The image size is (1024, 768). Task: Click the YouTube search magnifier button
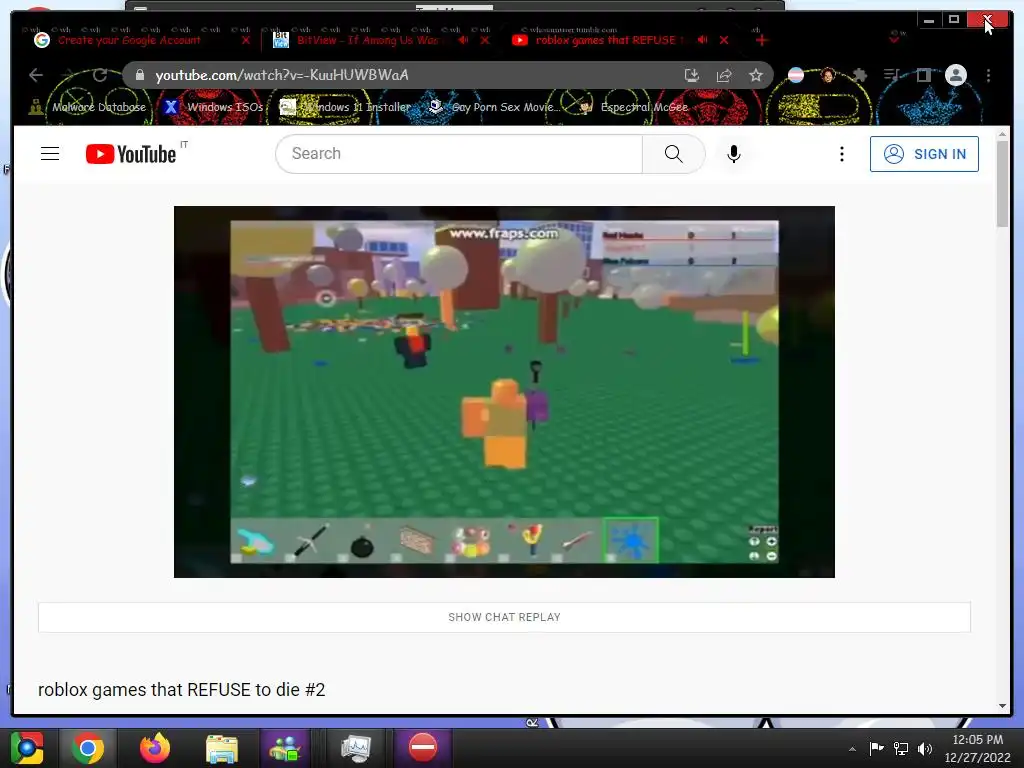pyautogui.click(x=673, y=154)
